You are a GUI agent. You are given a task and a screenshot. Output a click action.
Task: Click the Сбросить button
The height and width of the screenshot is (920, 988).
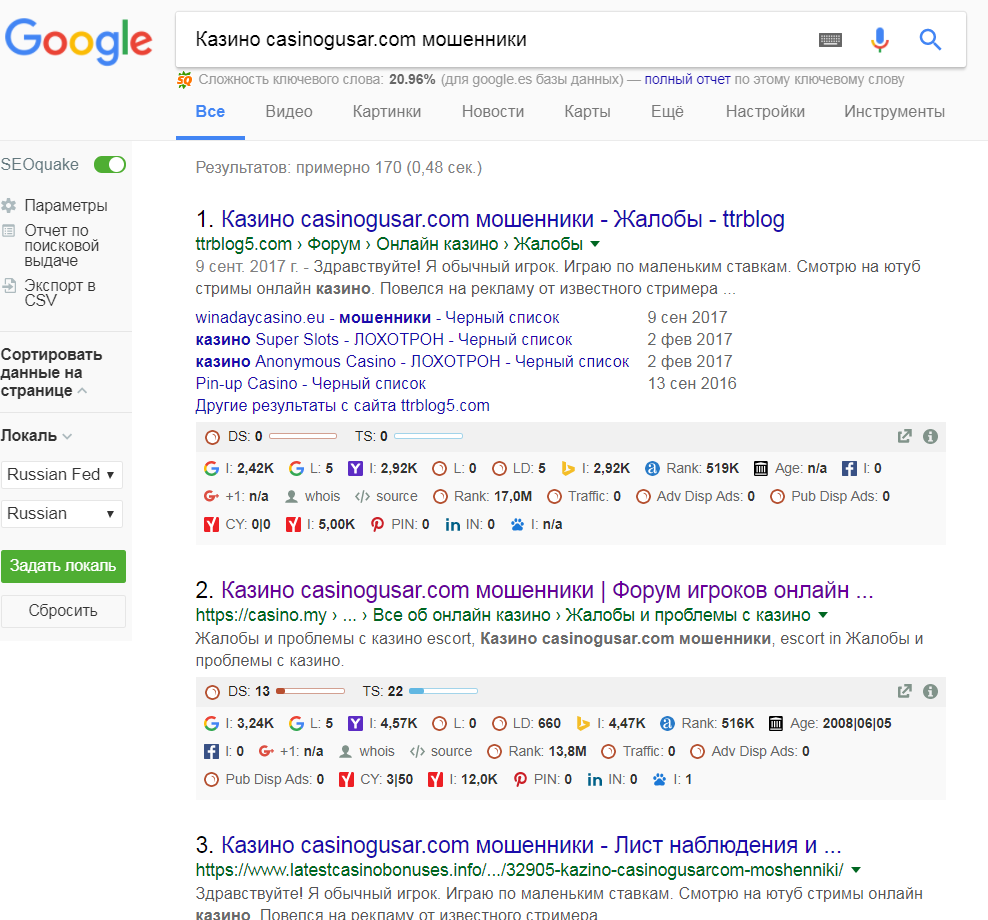pos(63,611)
